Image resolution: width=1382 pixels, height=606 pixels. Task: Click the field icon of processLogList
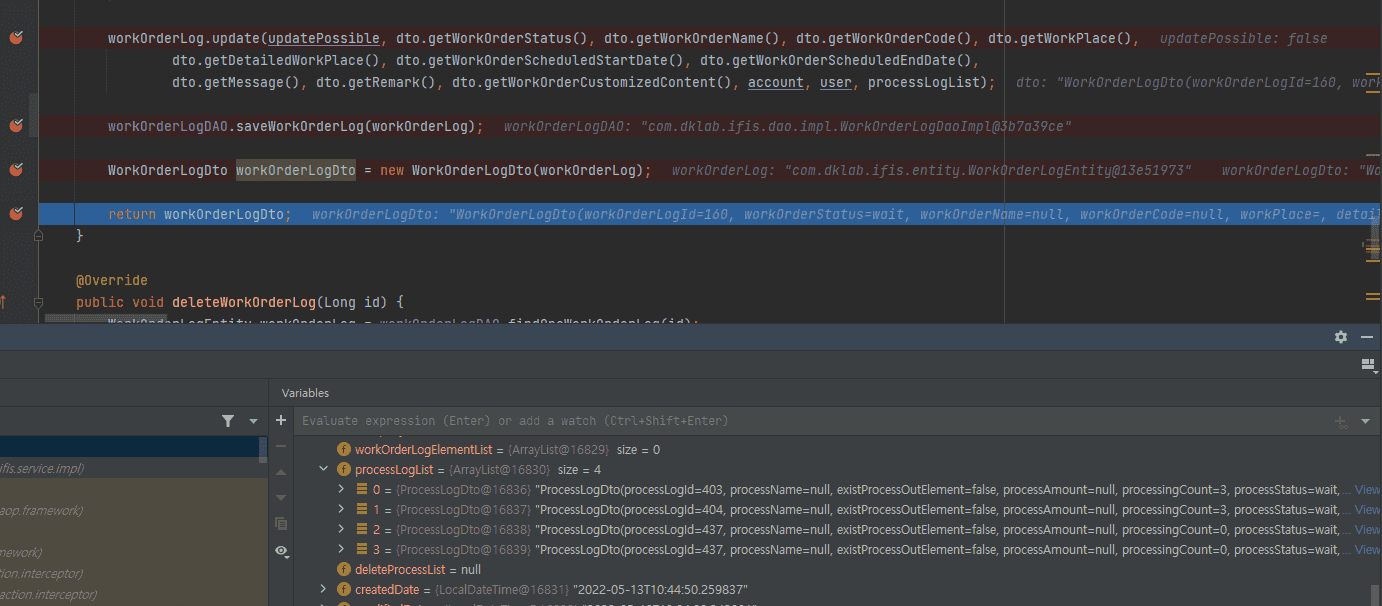coord(344,469)
